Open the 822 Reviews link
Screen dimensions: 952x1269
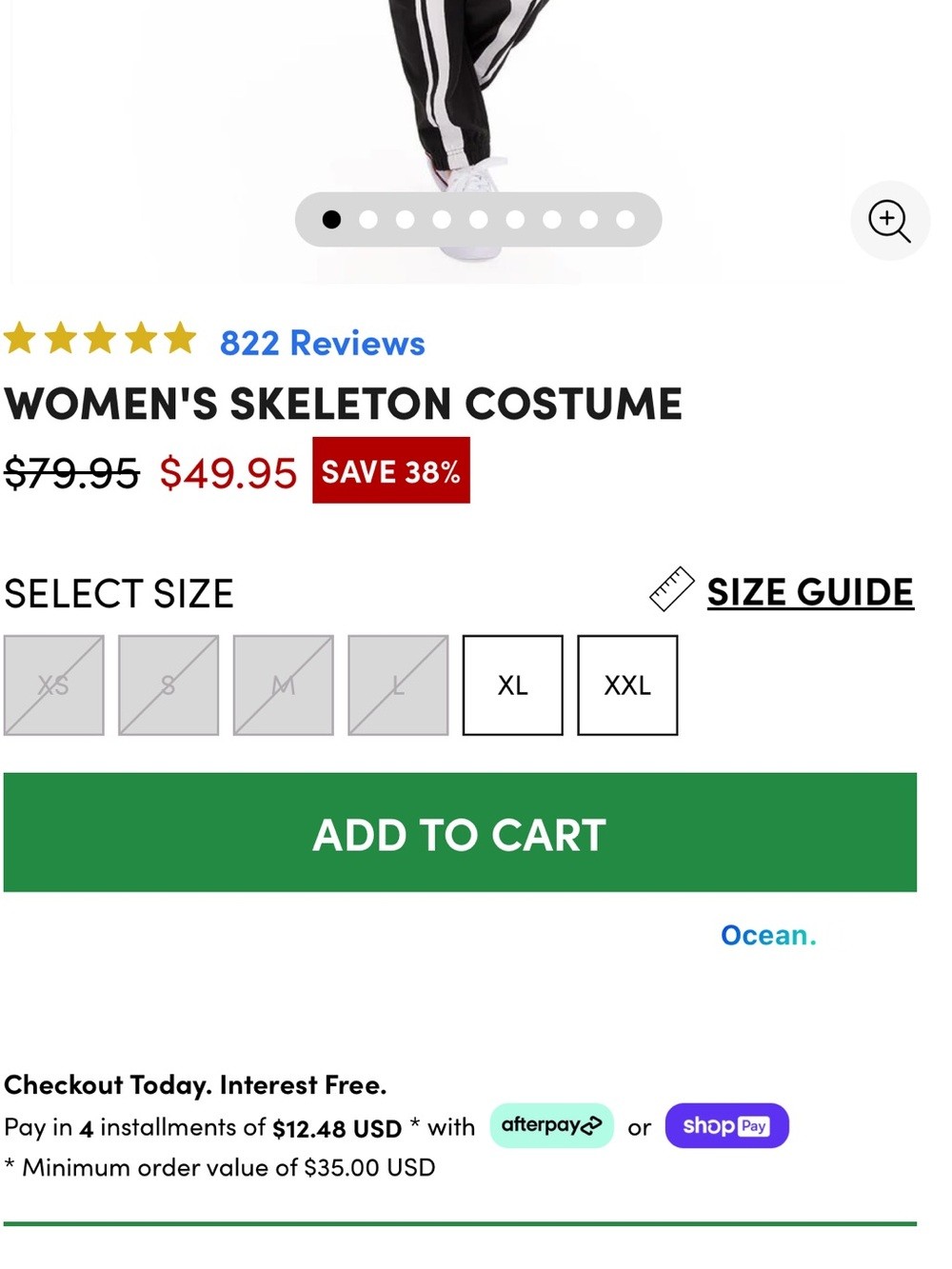(x=322, y=343)
